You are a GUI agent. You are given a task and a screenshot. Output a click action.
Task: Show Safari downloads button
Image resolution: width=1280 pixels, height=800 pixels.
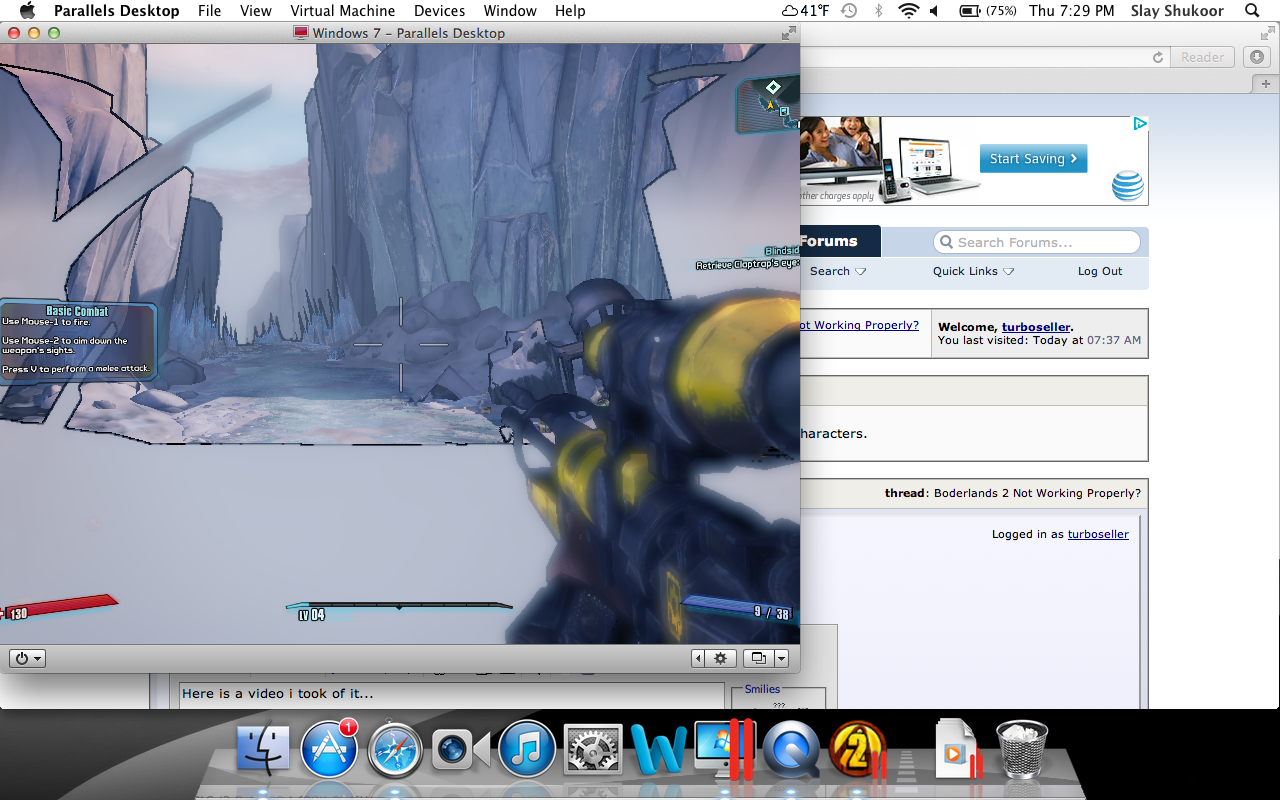[x=1257, y=57]
